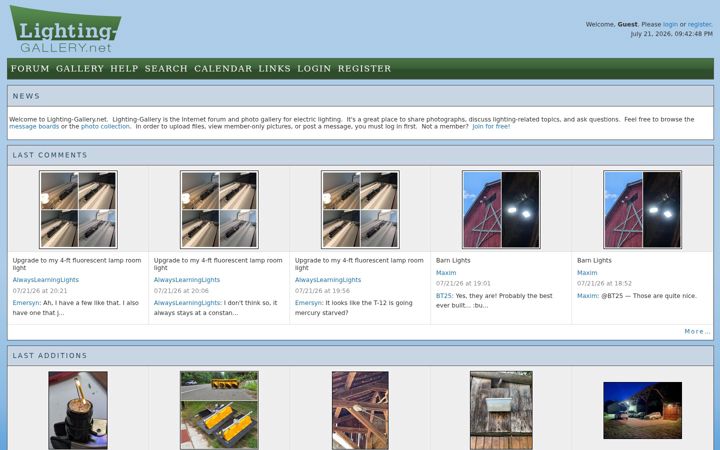
Task: Open the wooden rafters thumbnail
Action: [x=360, y=410]
